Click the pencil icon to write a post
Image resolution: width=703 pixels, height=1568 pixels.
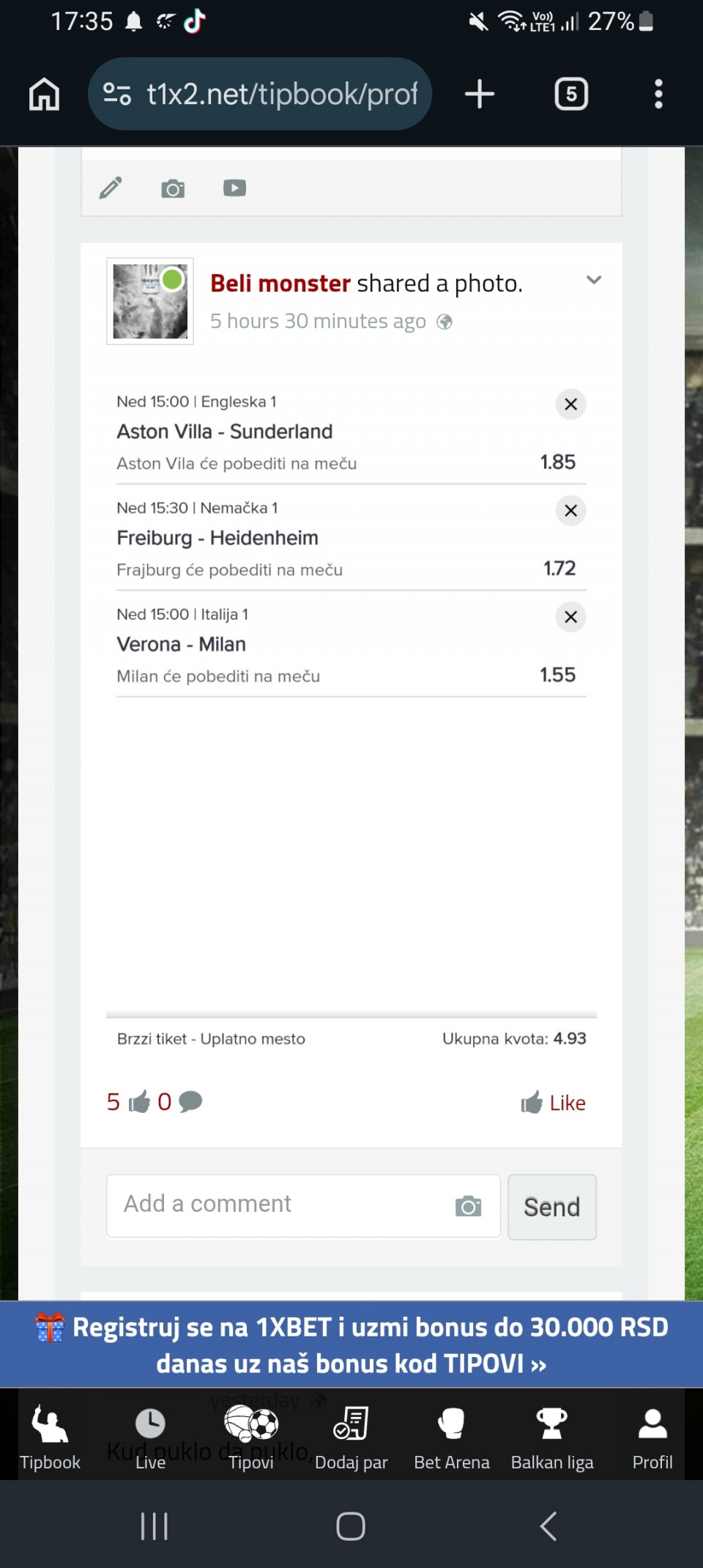[111, 188]
